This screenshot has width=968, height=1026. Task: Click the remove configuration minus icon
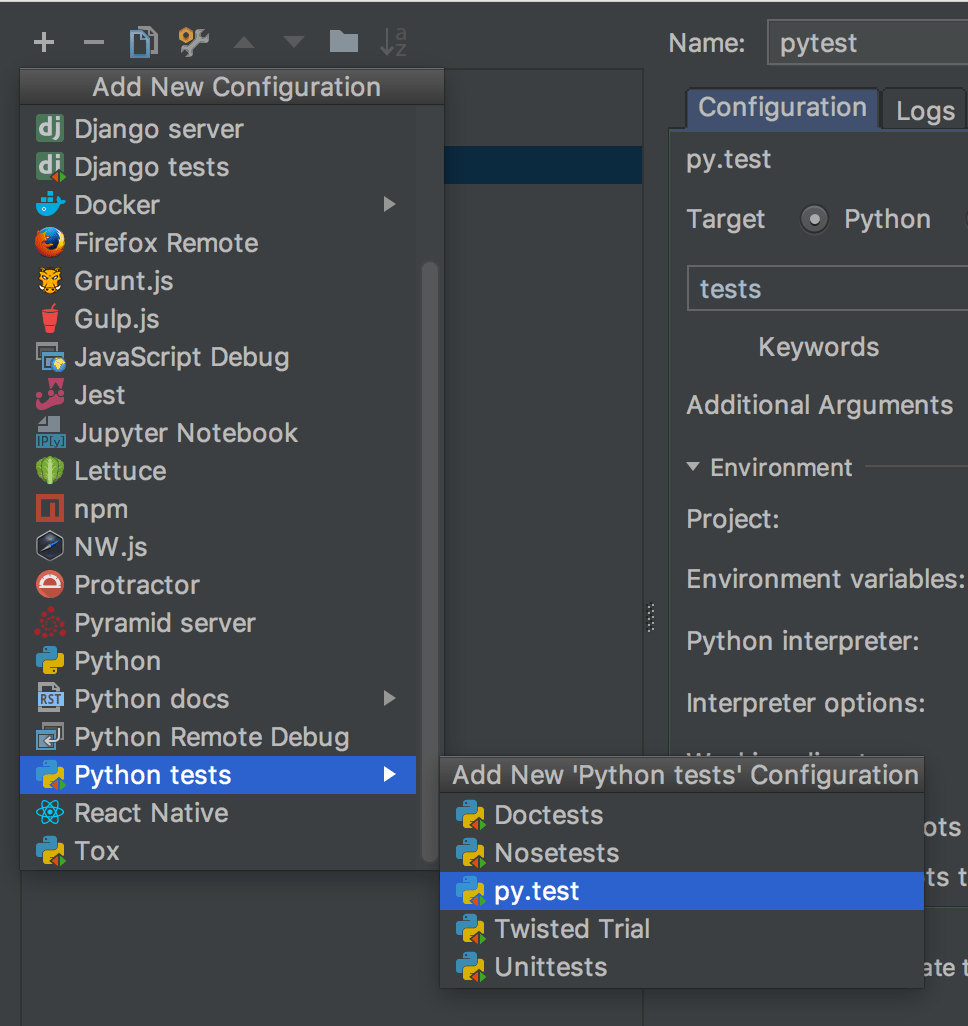coord(92,42)
